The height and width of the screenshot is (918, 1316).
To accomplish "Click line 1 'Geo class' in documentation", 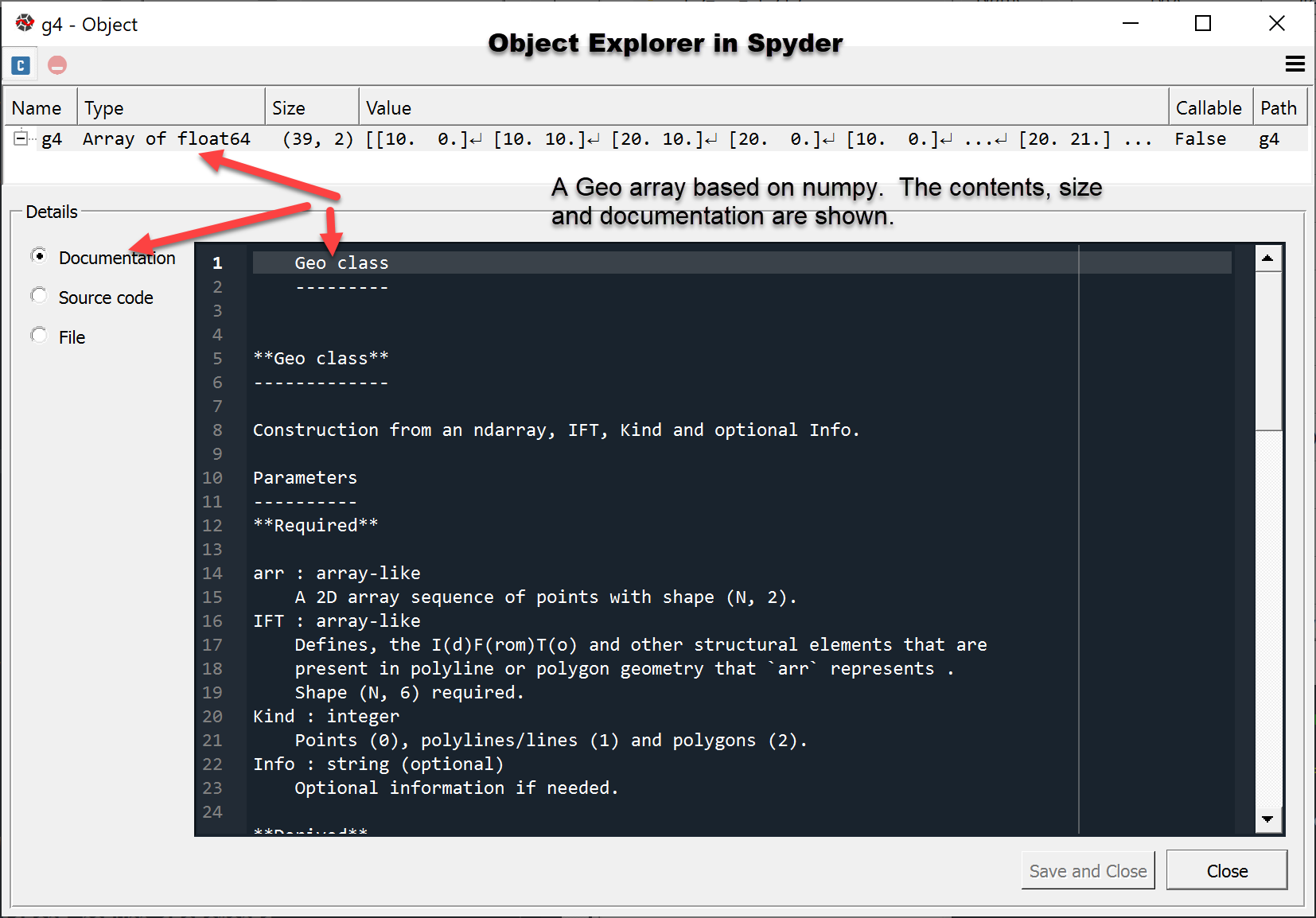I will pos(341,263).
